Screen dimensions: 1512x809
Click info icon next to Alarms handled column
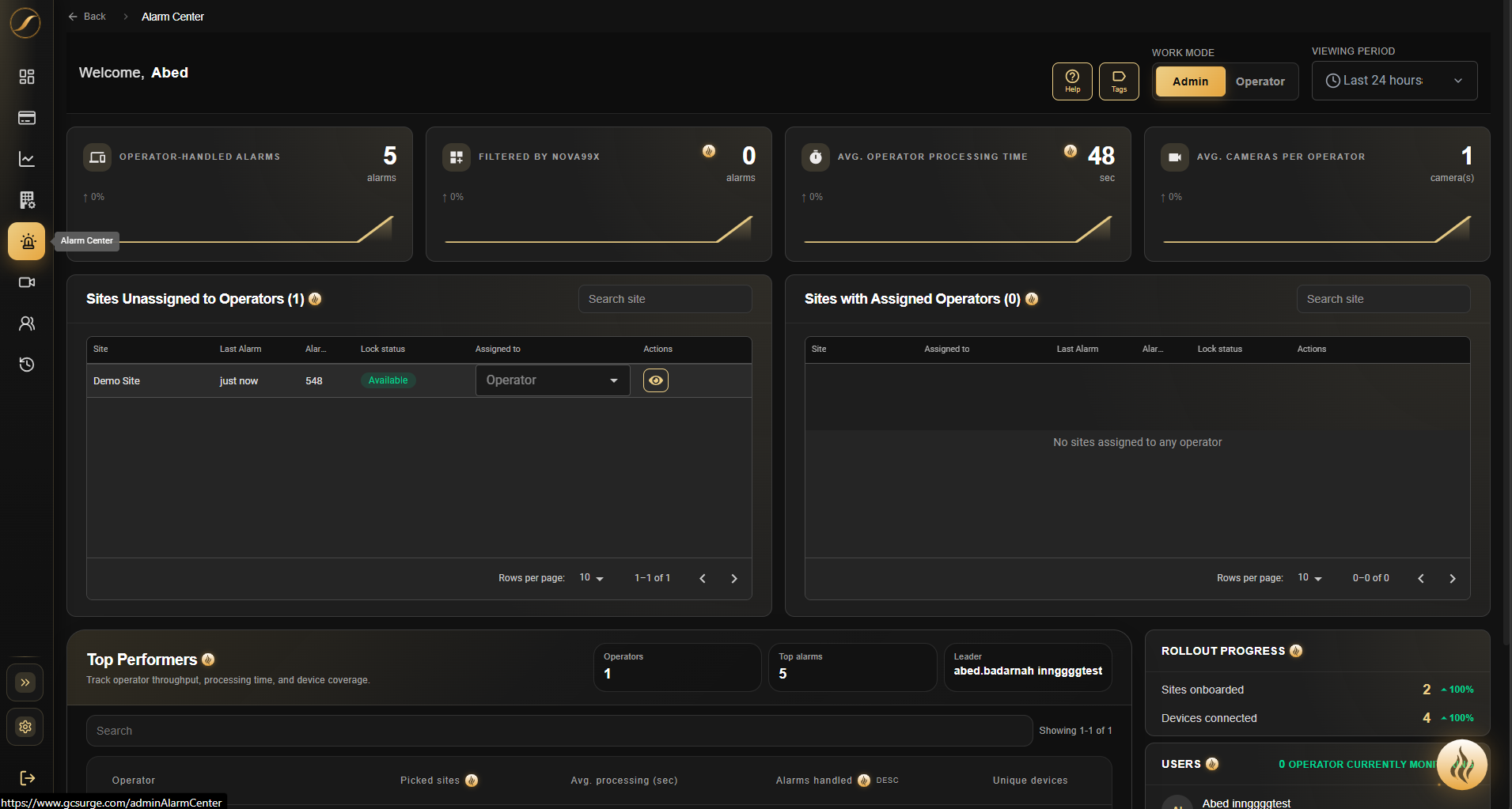(864, 781)
